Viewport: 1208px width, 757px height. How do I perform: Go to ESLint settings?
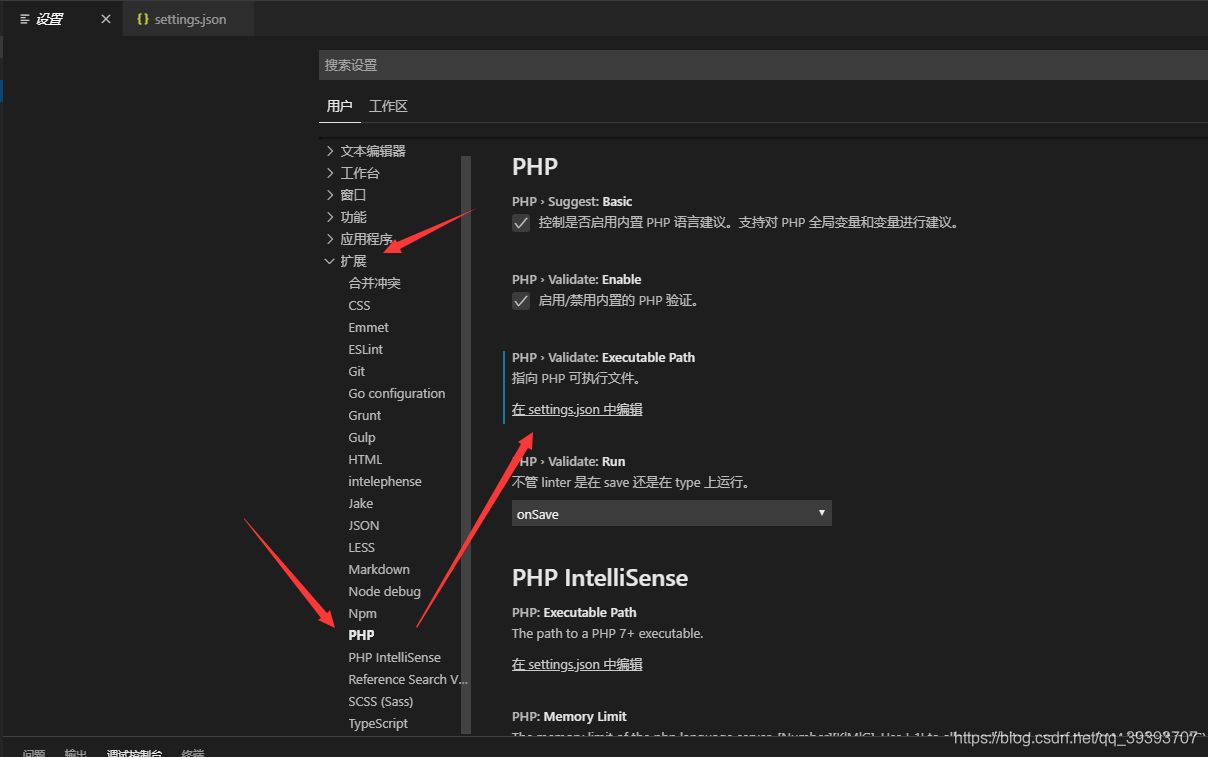click(365, 349)
